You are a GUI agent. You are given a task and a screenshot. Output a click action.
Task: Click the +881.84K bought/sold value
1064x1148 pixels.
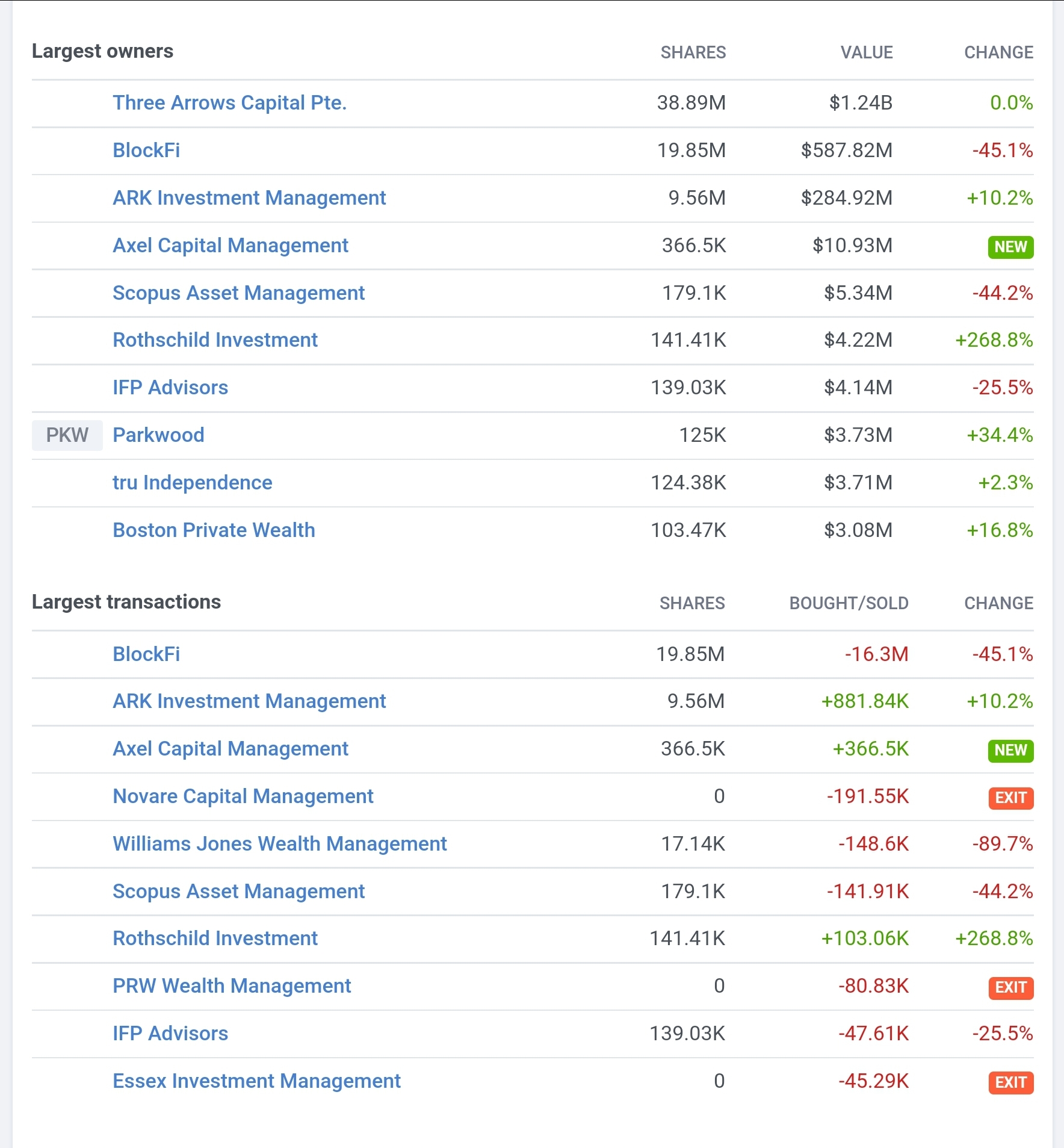tap(865, 701)
